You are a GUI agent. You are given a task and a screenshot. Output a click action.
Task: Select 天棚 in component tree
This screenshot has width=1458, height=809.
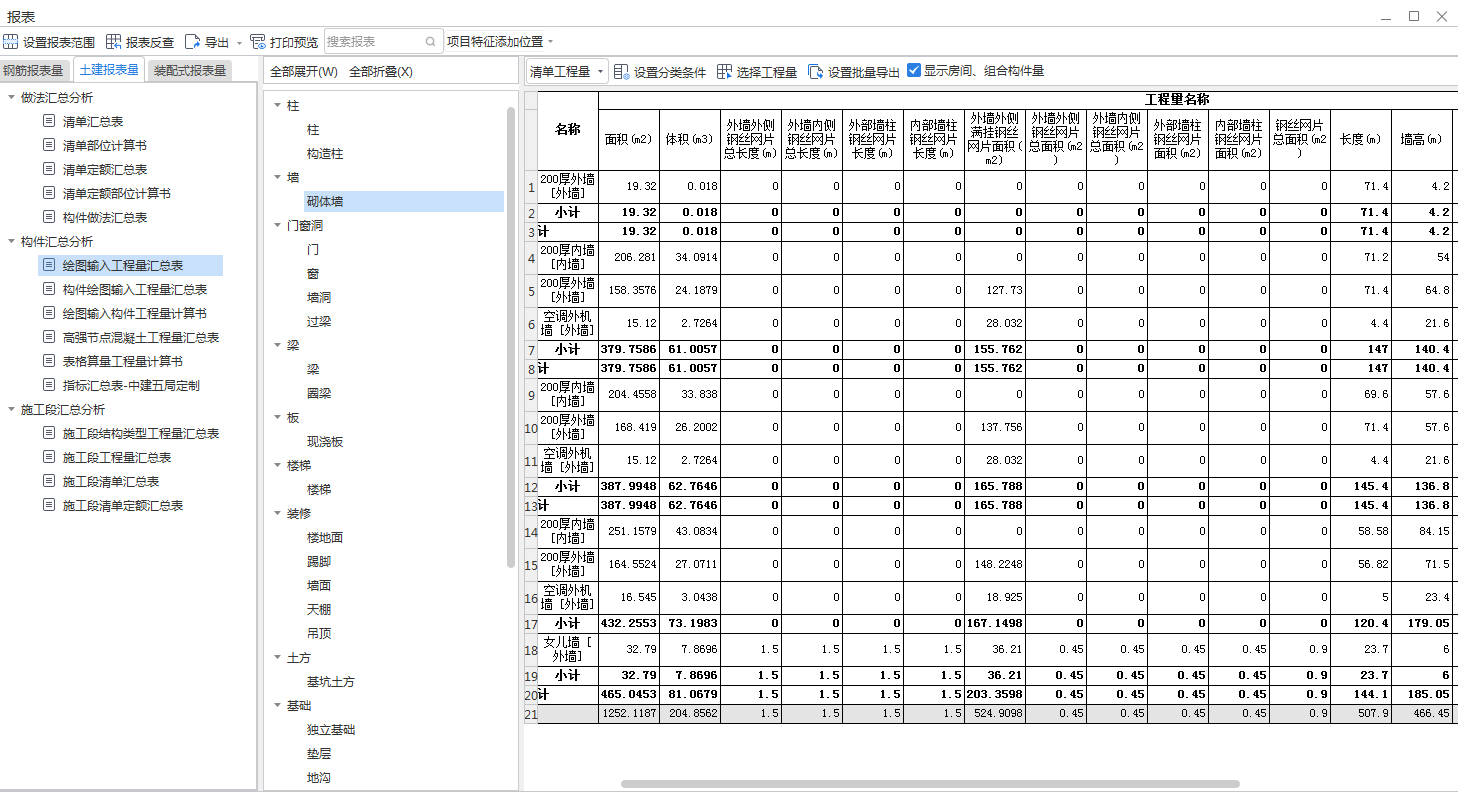click(319, 609)
